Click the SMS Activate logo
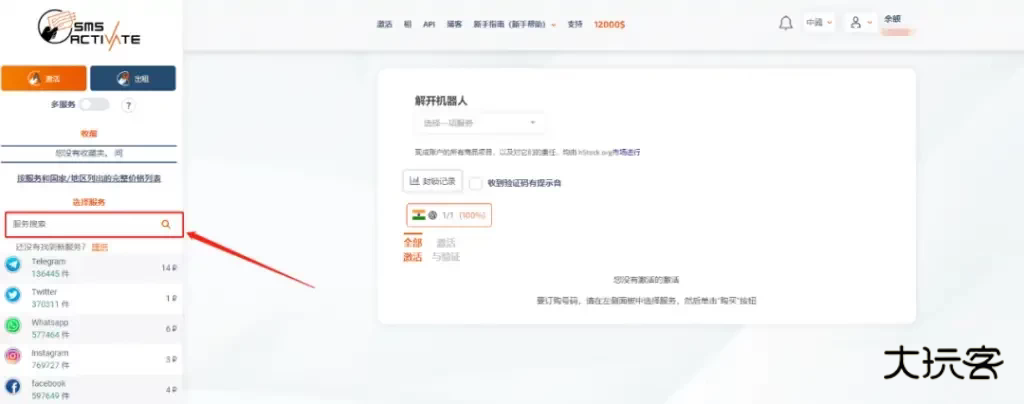The image size is (1024, 404). [x=88, y=28]
